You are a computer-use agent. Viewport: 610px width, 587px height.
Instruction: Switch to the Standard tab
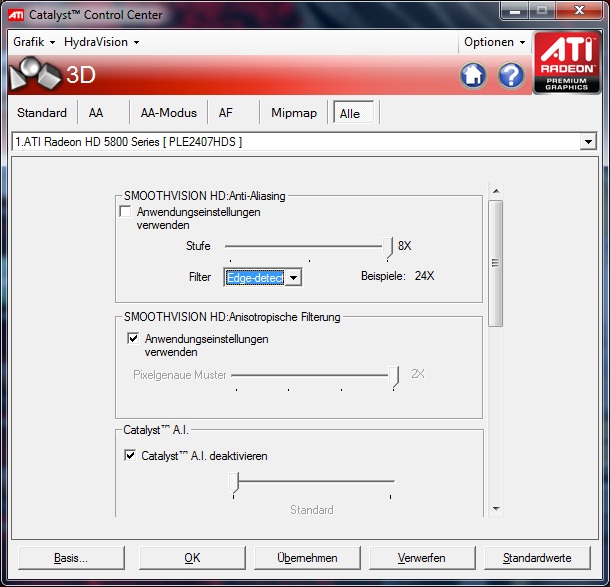pyautogui.click(x=42, y=113)
